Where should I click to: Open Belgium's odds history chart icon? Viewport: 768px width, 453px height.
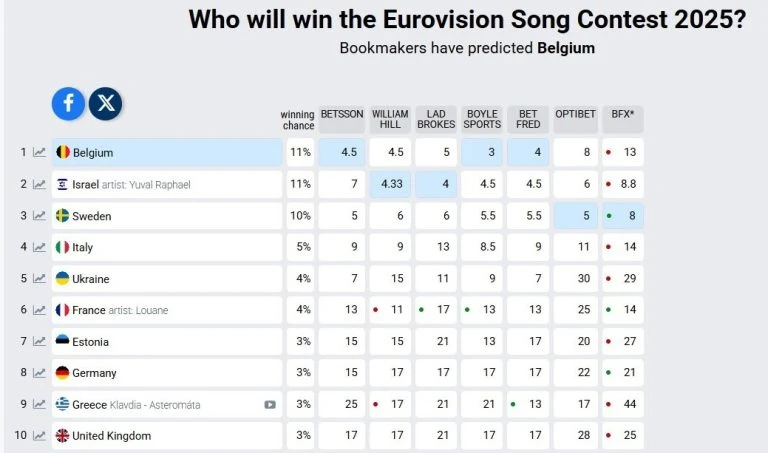[39, 153]
